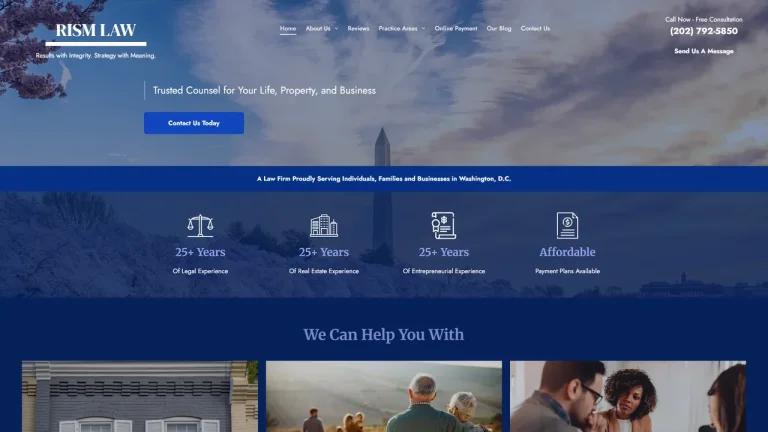Call the (202) 792-5850 phone number
This screenshot has height=432, width=768.
coord(704,31)
